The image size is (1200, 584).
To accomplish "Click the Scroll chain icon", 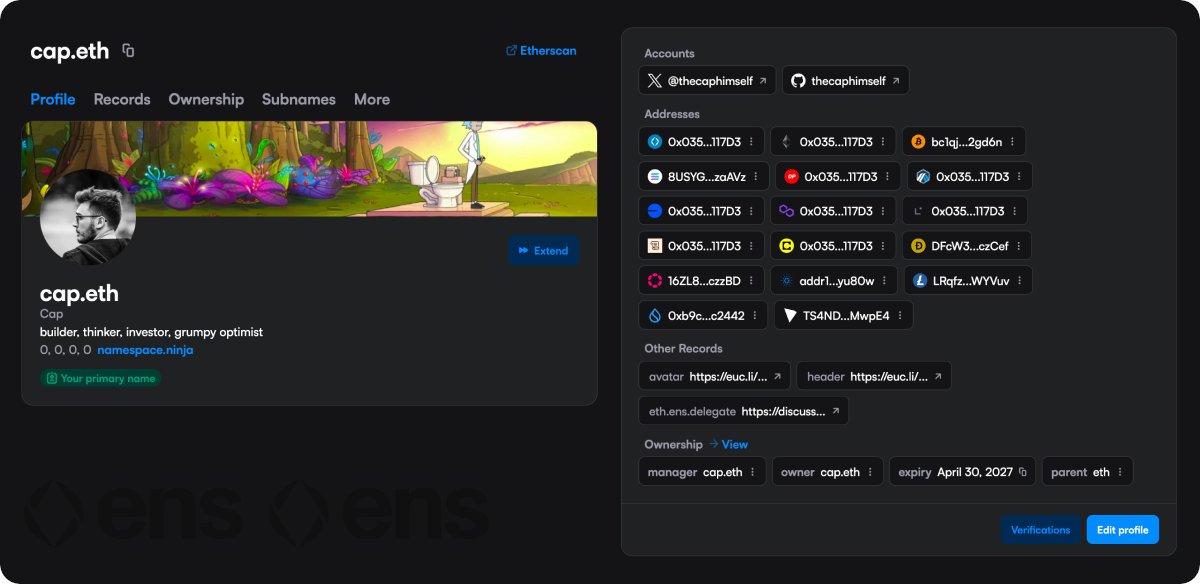I will pos(655,246).
